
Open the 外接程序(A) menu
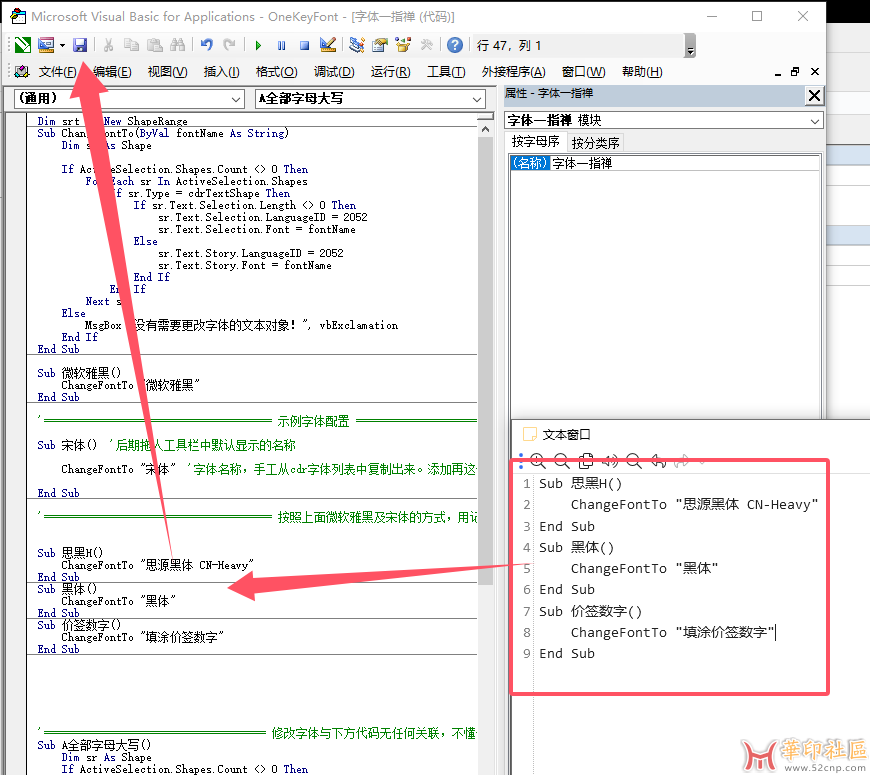pos(513,72)
